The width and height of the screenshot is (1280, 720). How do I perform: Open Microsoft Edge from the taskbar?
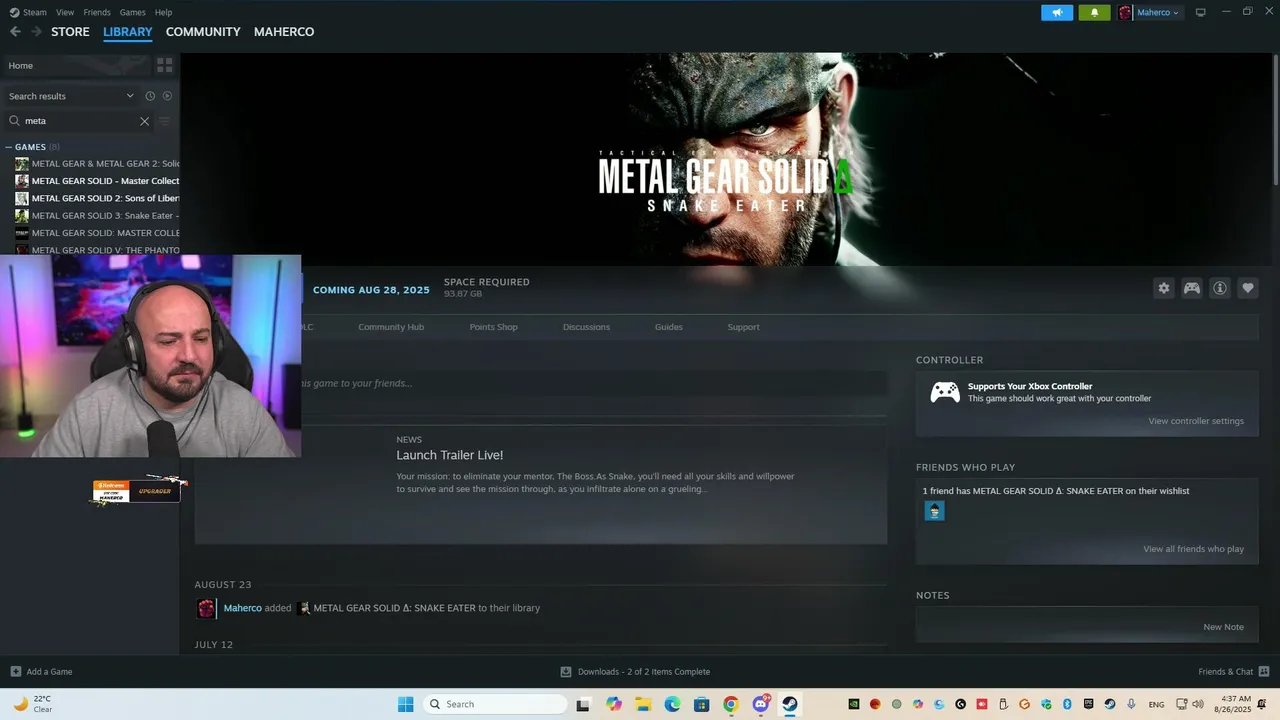click(673, 704)
